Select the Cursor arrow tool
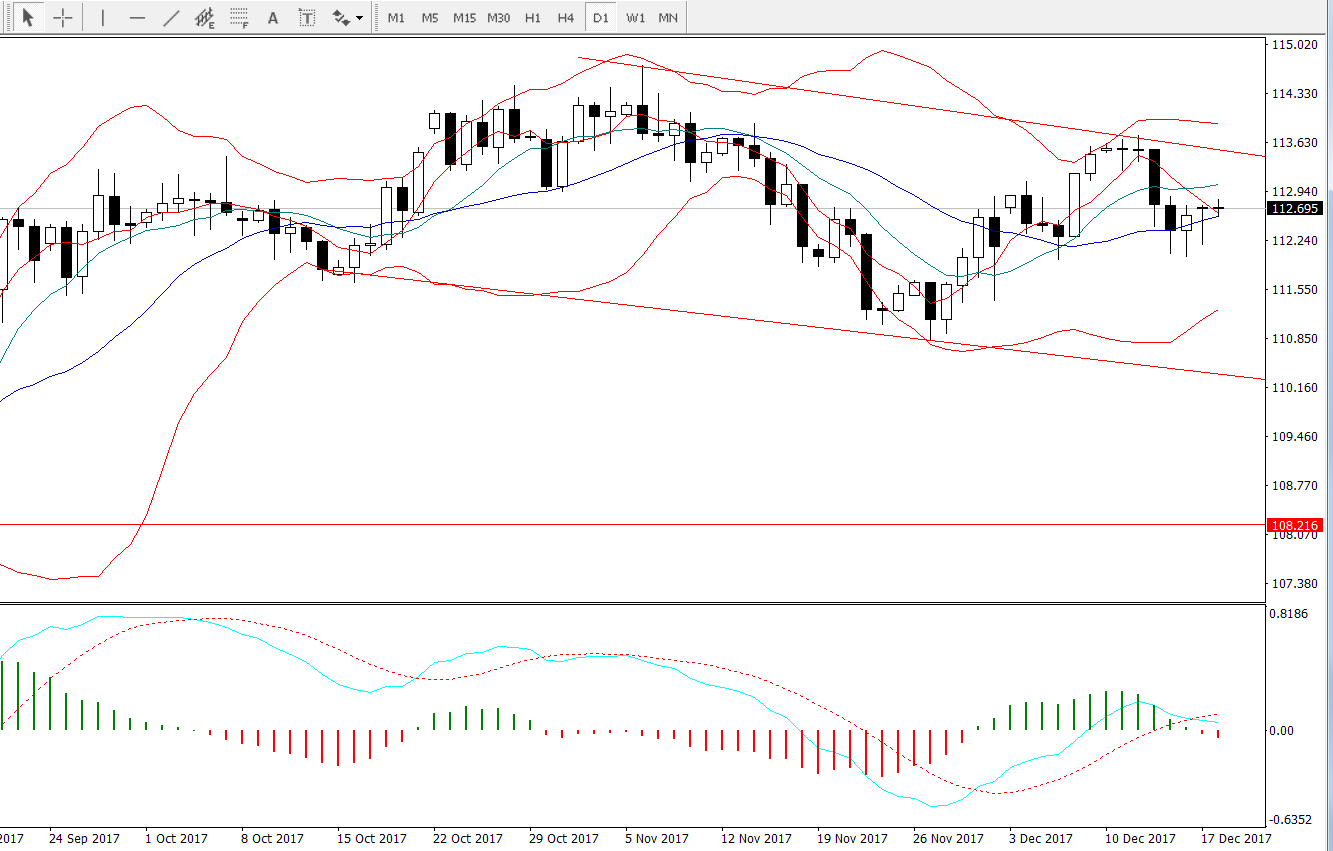1333x851 pixels. click(x=28, y=17)
